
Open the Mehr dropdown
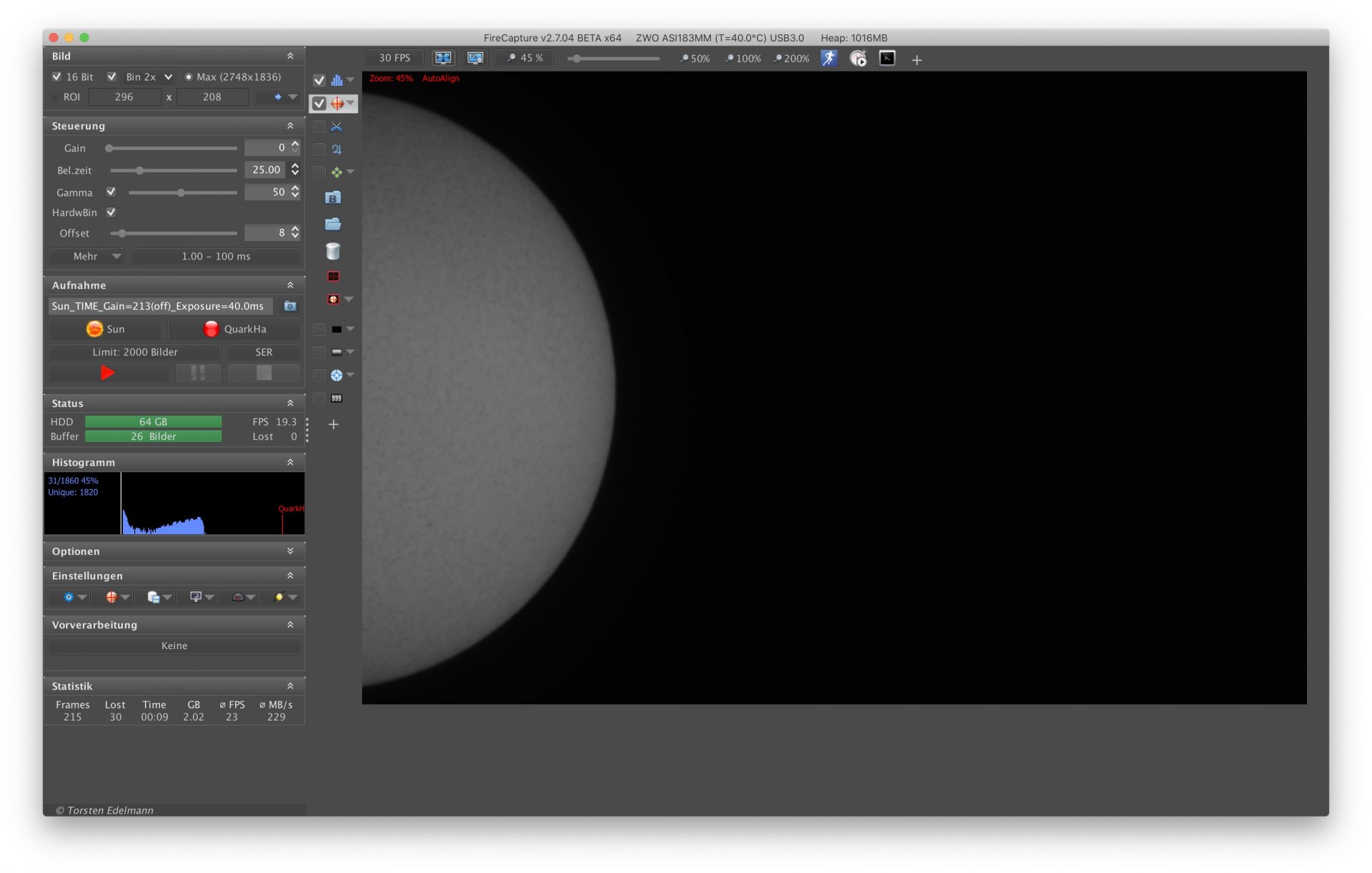(x=87, y=256)
